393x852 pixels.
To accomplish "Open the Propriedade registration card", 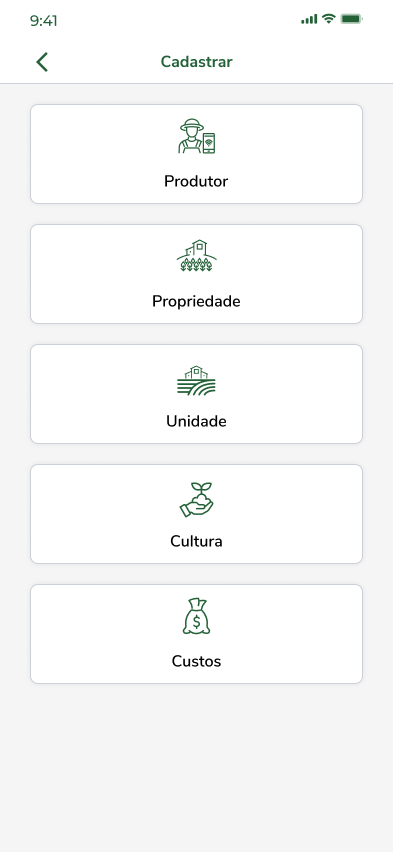I will (x=196, y=274).
